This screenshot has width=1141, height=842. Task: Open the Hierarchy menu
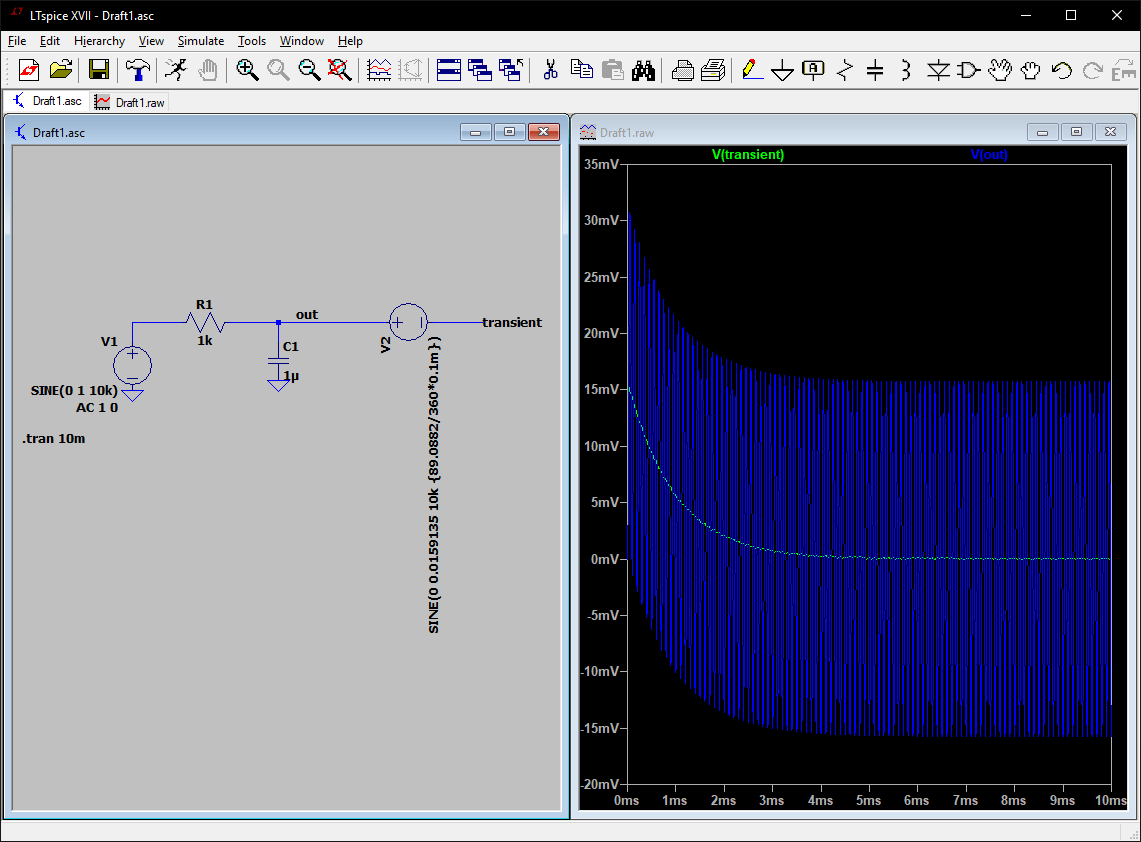click(x=99, y=41)
